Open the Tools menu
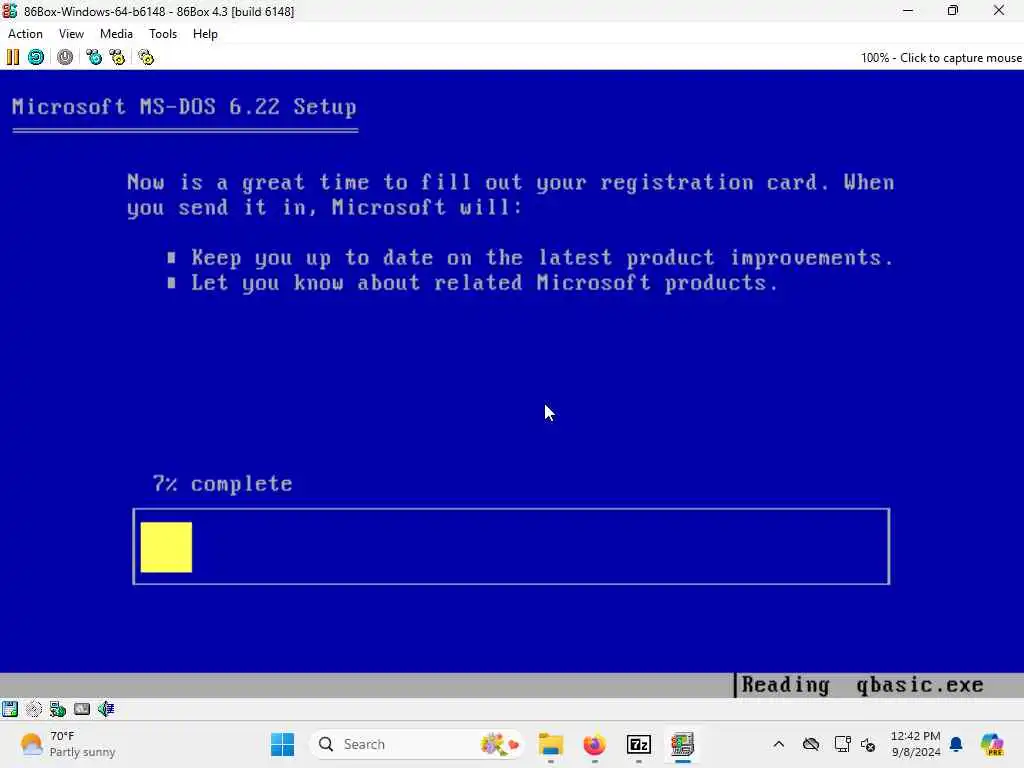This screenshot has height=768, width=1024. click(163, 34)
